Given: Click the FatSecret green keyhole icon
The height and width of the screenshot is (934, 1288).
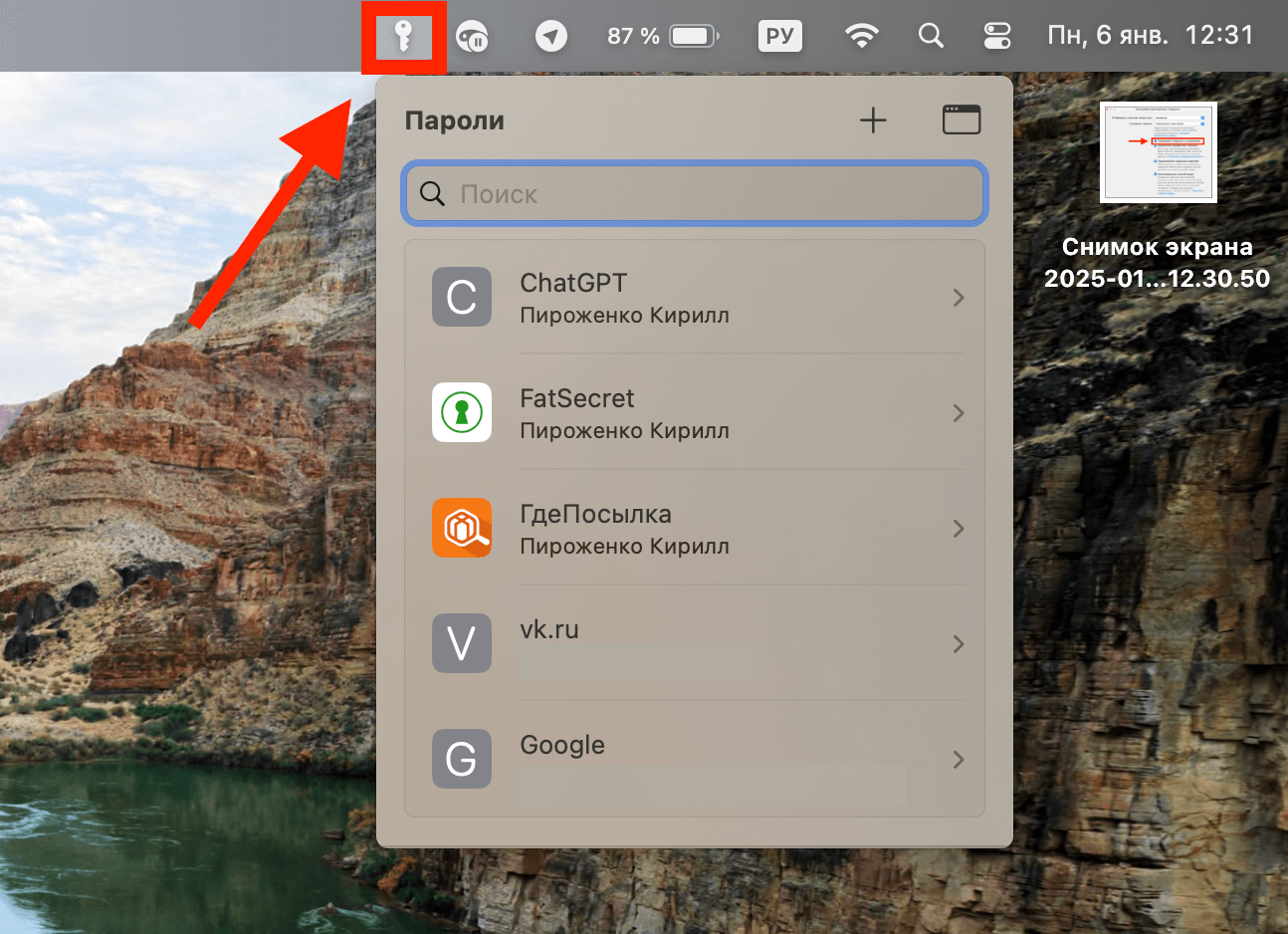Looking at the screenshot, I should 462,412.
